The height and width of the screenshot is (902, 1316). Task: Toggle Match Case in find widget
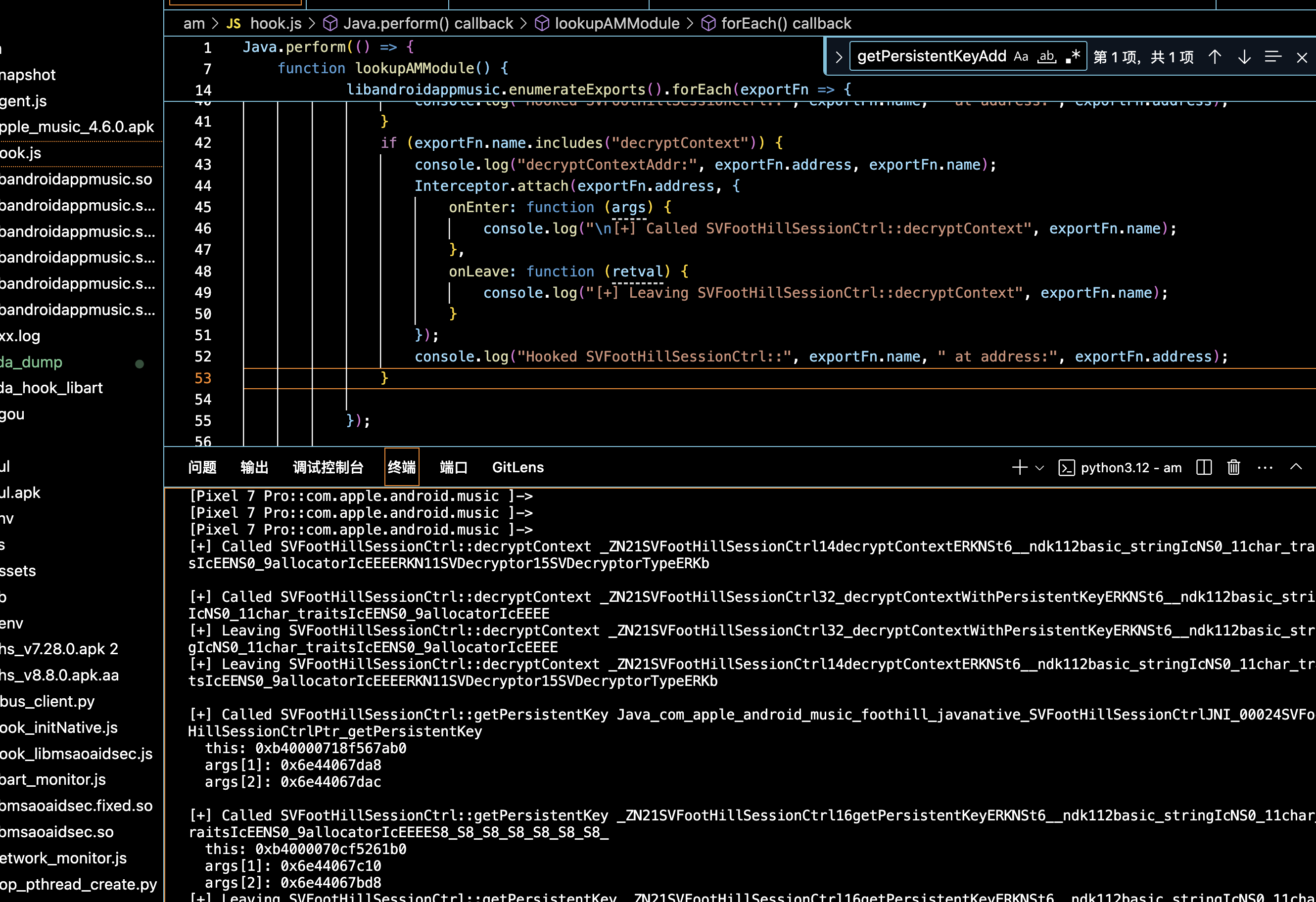pos(1021,56)
